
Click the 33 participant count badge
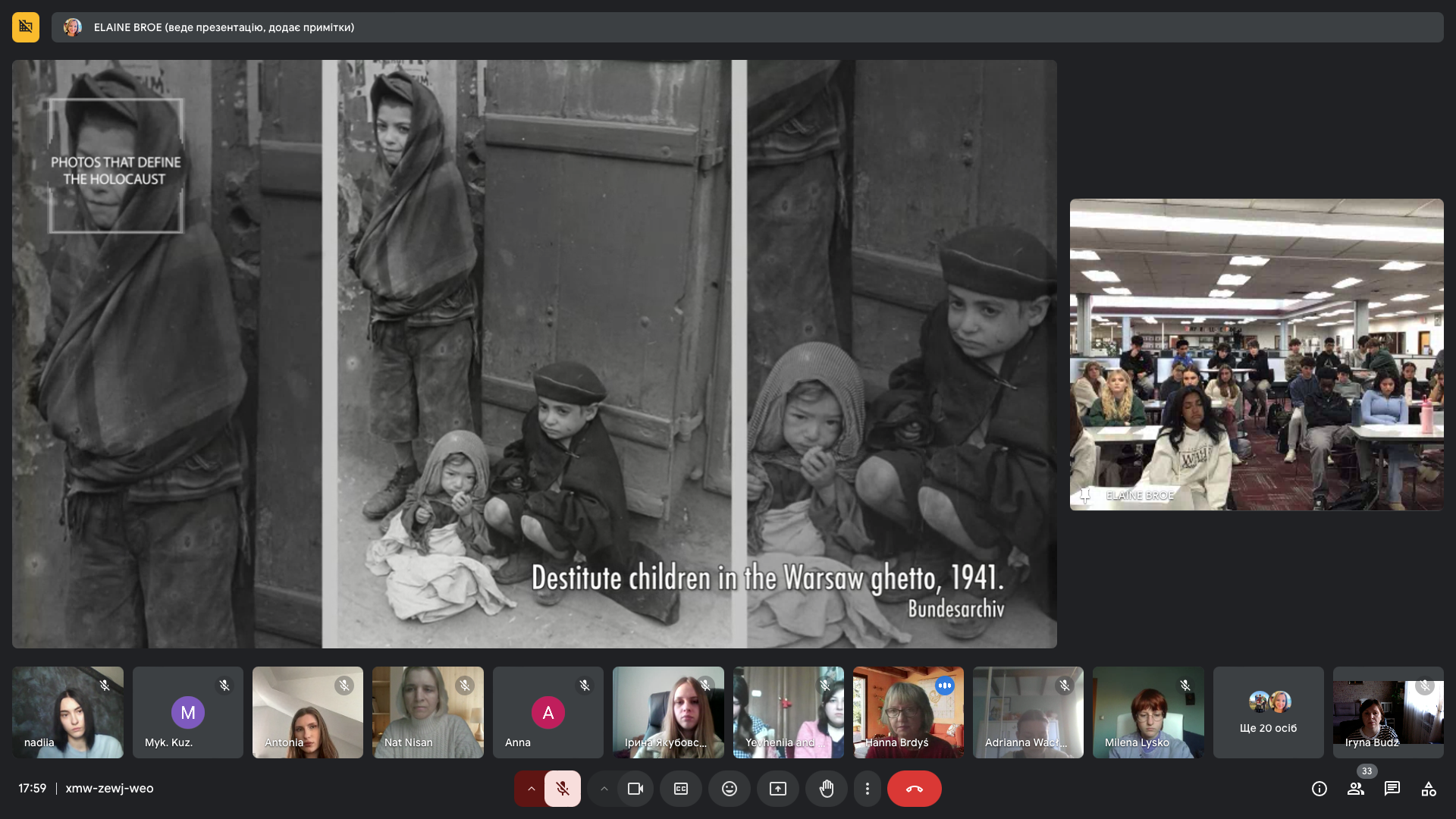pos(1367,771)
